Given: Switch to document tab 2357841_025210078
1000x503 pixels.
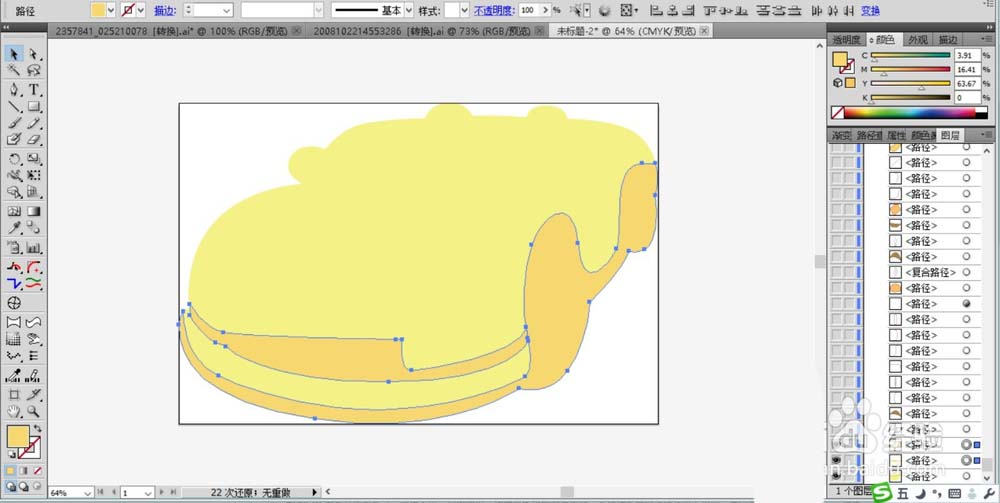Looking at the screenshot, I should coord(170,31).
